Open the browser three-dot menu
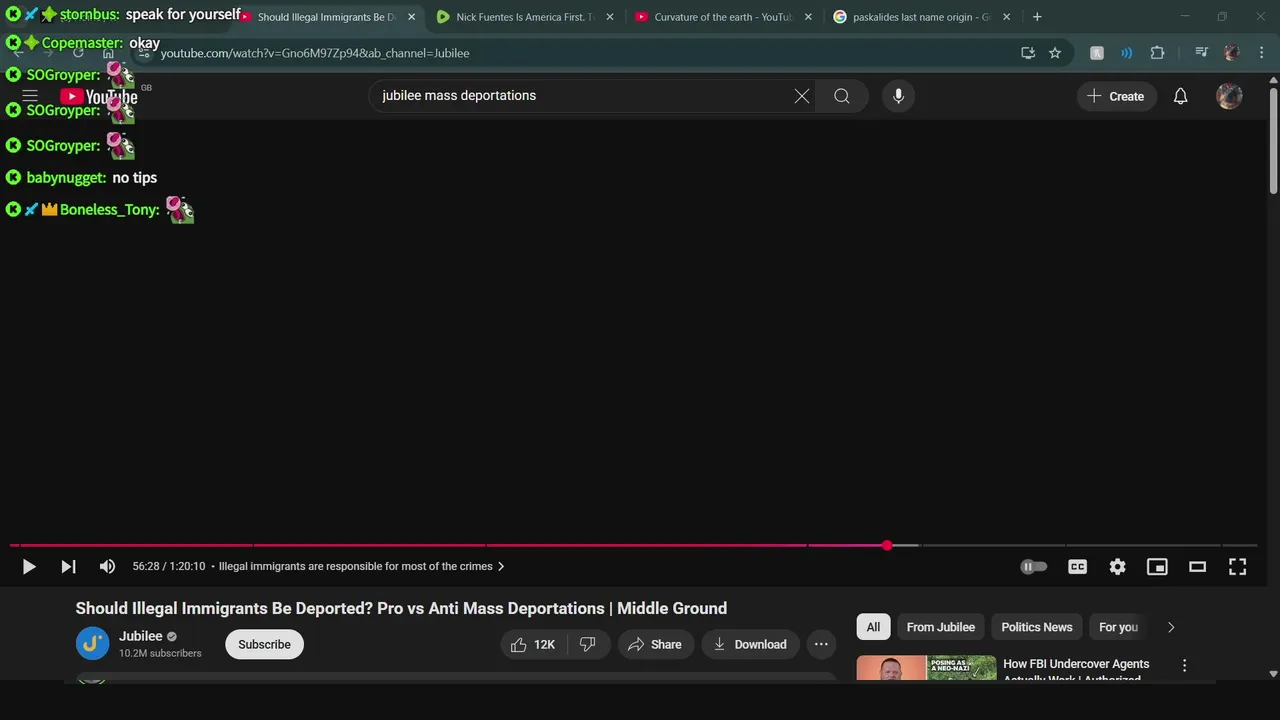The height and width of the screenshot is (720, 1280). point(1260,53)
